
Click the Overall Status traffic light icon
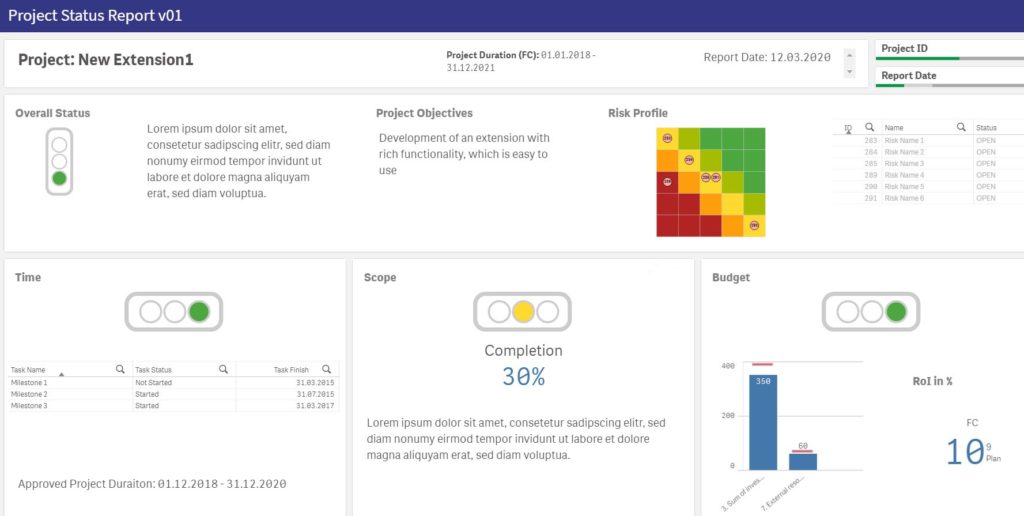(x=59, y=160)
